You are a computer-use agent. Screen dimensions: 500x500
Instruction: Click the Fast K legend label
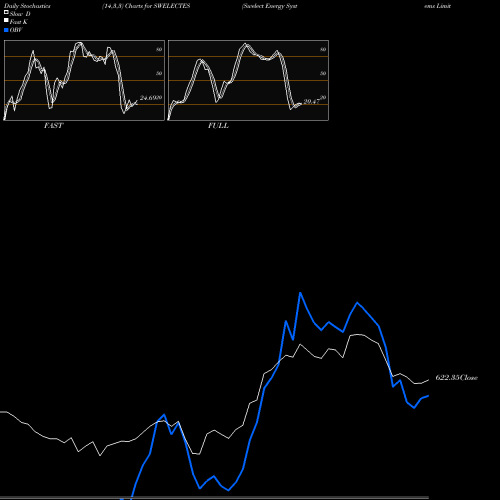point(19,22)
